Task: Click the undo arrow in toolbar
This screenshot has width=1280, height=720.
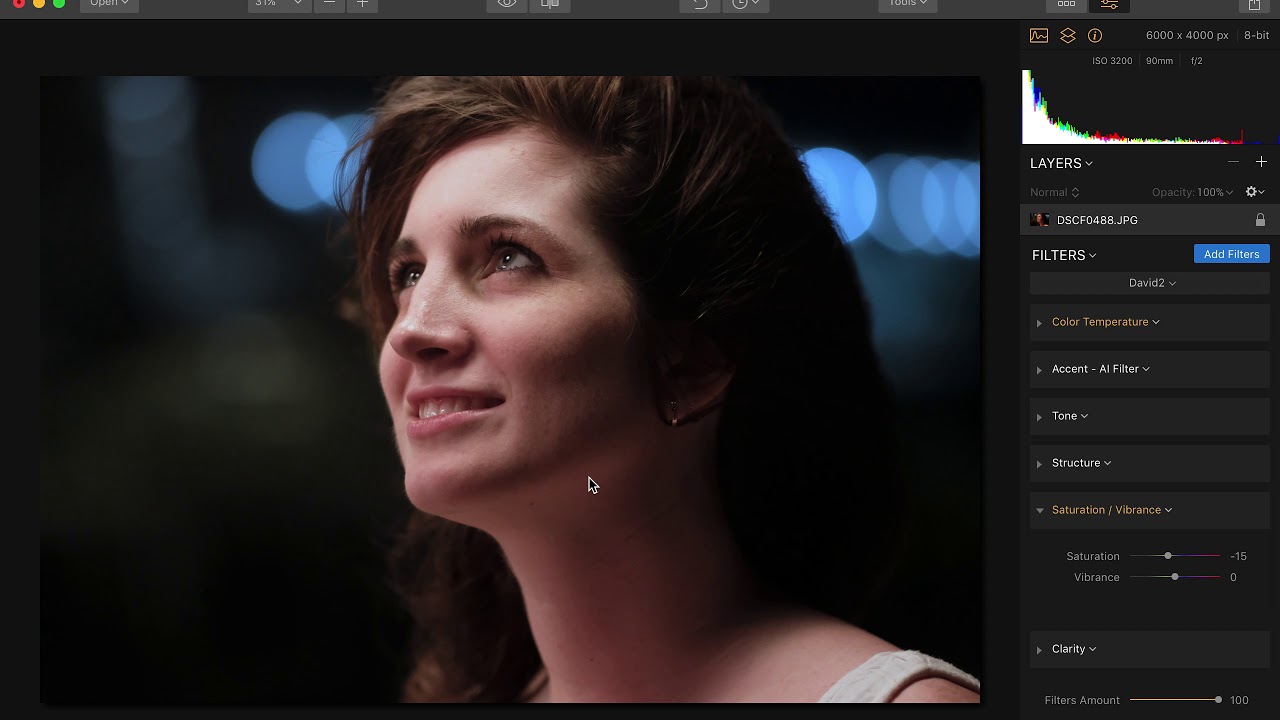Action: tap(700, 5)
